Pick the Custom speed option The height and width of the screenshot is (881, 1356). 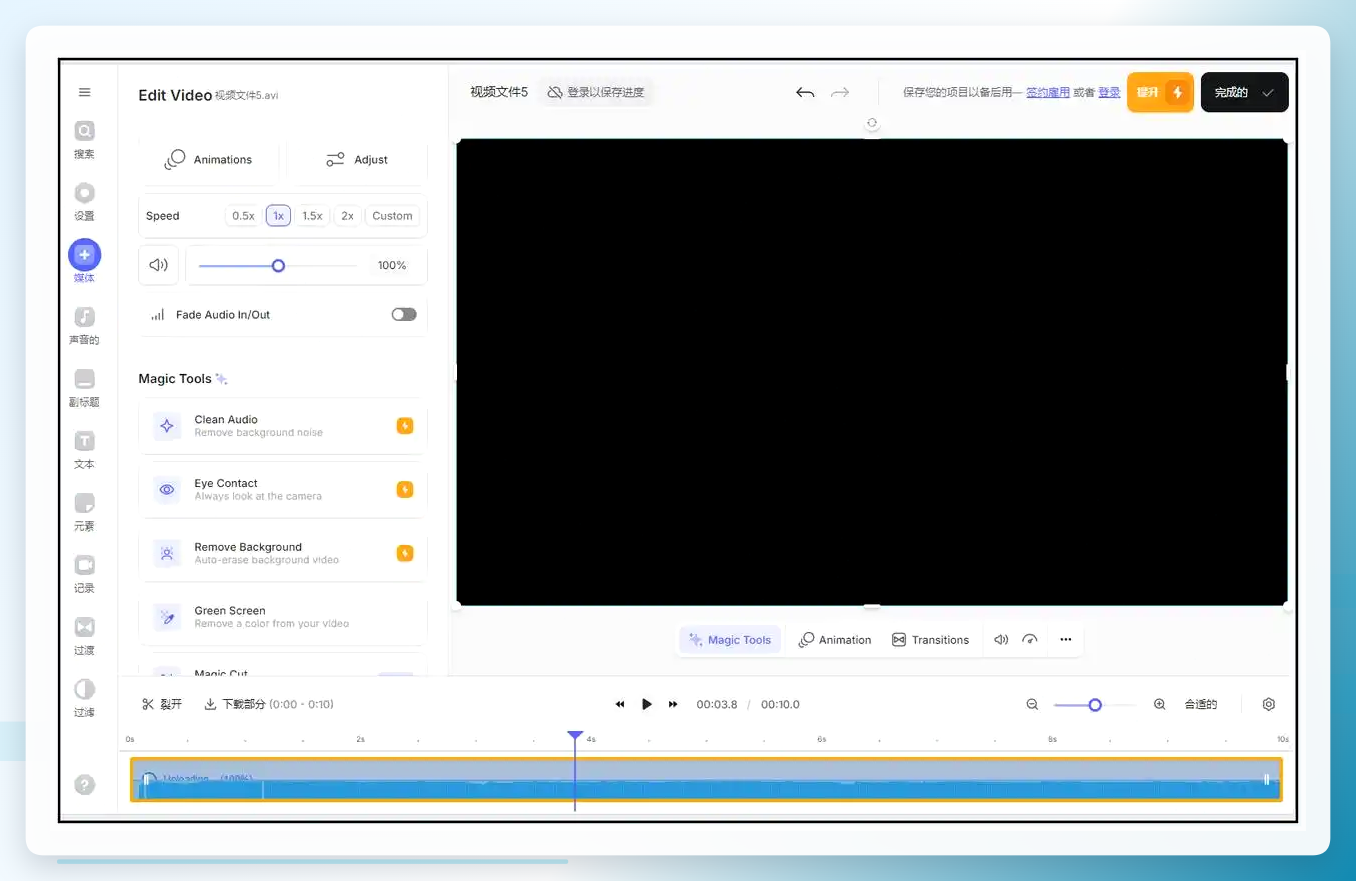(x=392, y=216)
